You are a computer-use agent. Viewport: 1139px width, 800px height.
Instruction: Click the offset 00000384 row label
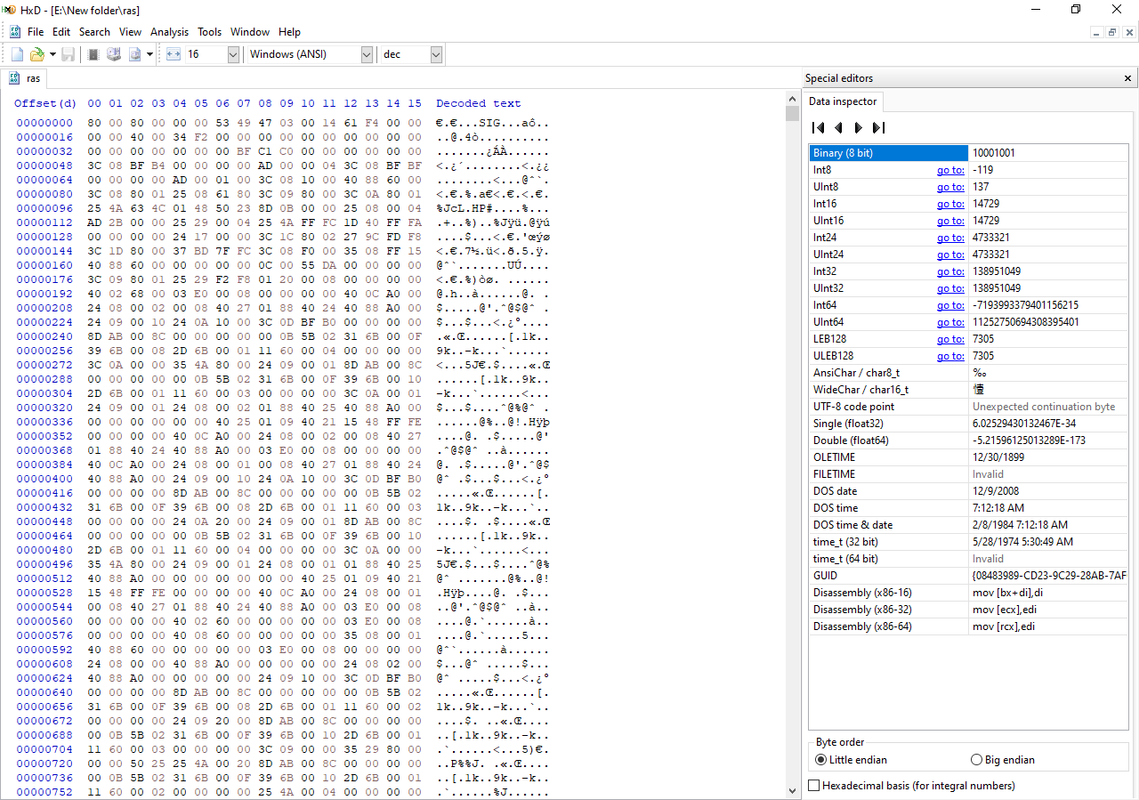45,465
